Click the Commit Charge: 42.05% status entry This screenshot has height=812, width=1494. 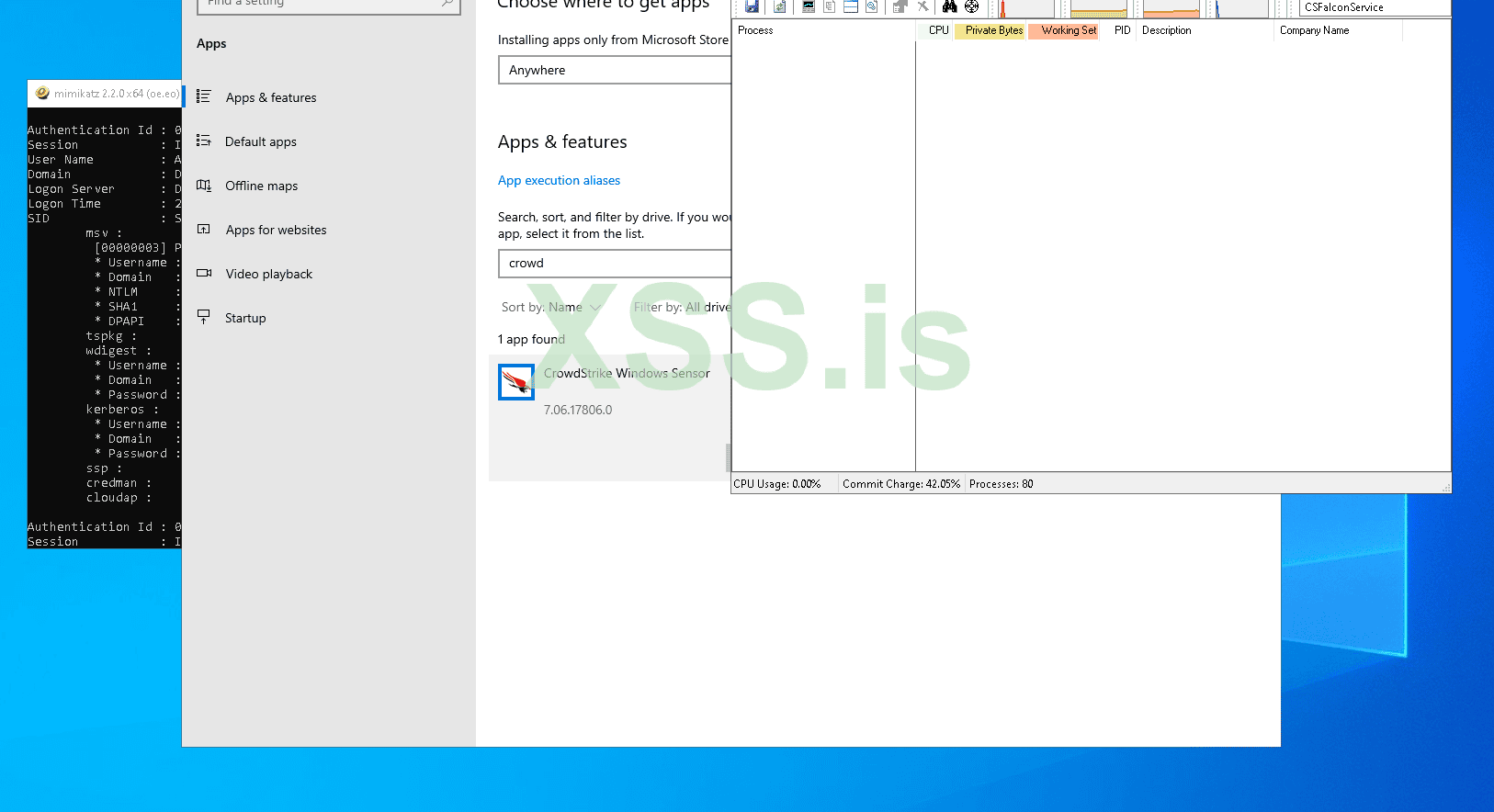[901, 484]
